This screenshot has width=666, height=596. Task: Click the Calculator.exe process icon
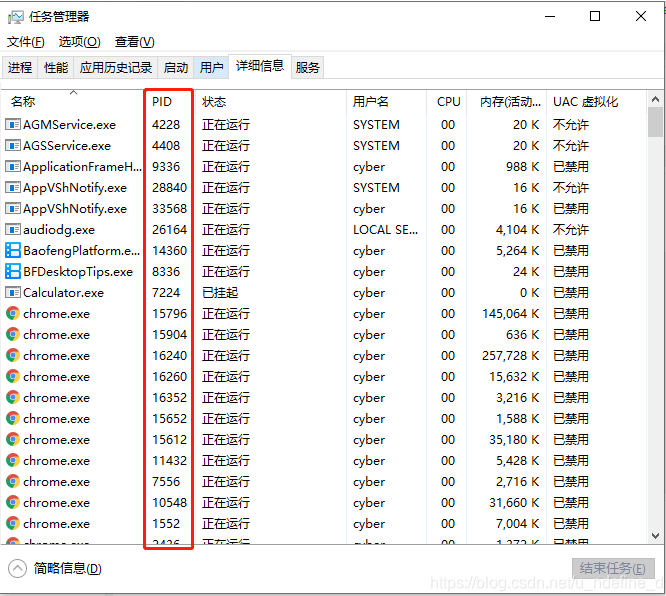click(13, 293)
